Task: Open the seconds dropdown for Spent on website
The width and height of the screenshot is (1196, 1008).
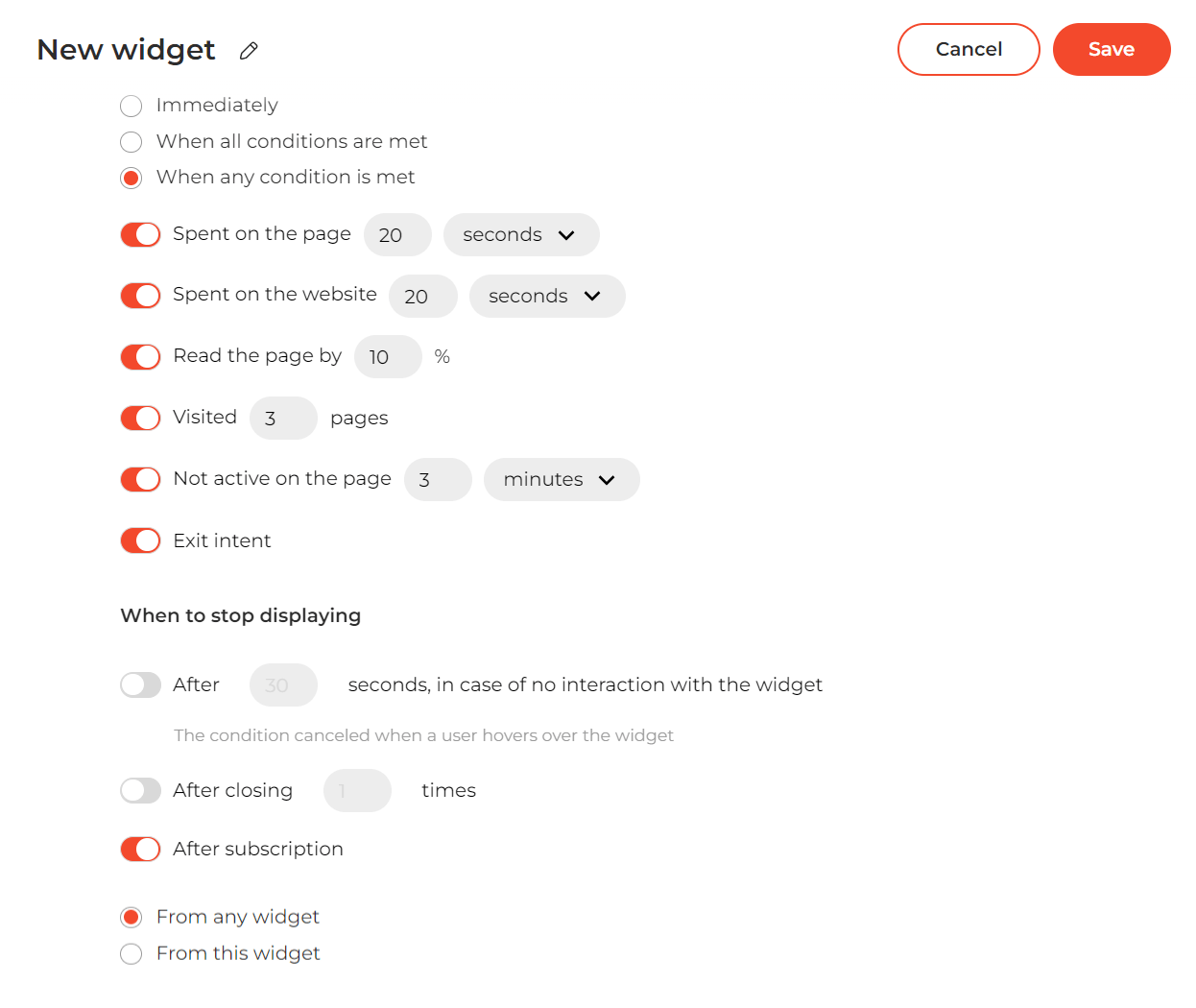Action: (547, 296)
